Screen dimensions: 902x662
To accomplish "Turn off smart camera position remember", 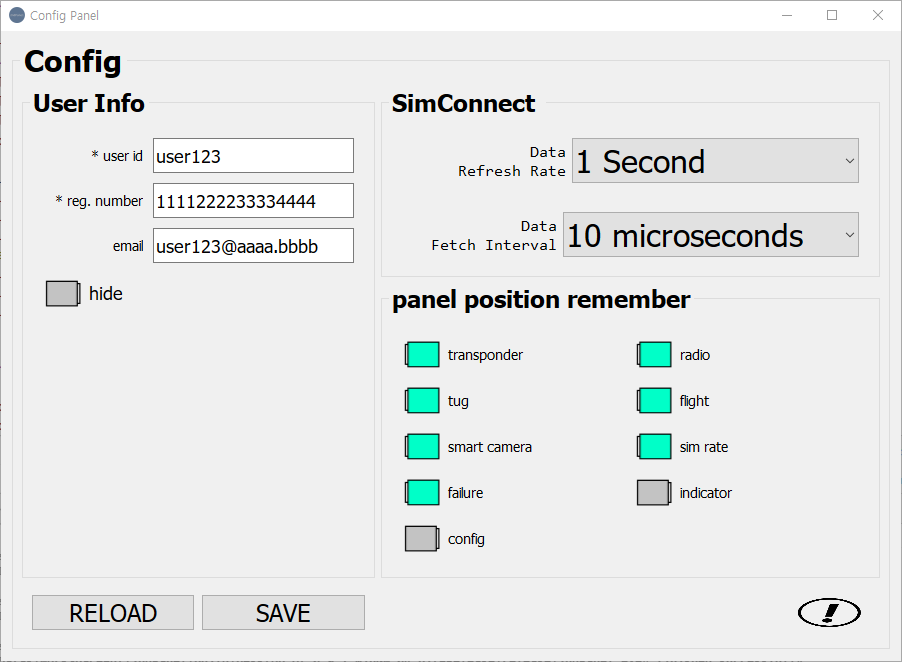I will [x=422, y=447].
